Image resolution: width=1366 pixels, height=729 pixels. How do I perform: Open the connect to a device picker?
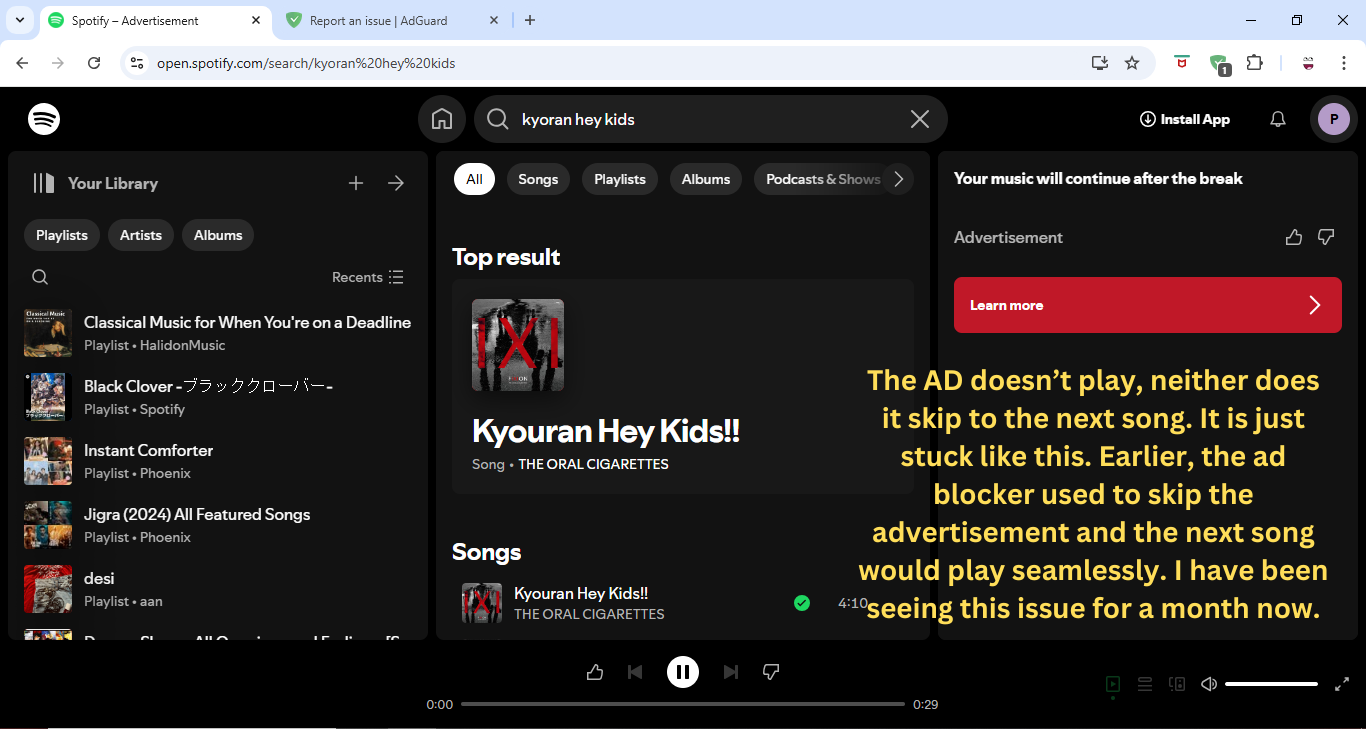click(1176, 684)
